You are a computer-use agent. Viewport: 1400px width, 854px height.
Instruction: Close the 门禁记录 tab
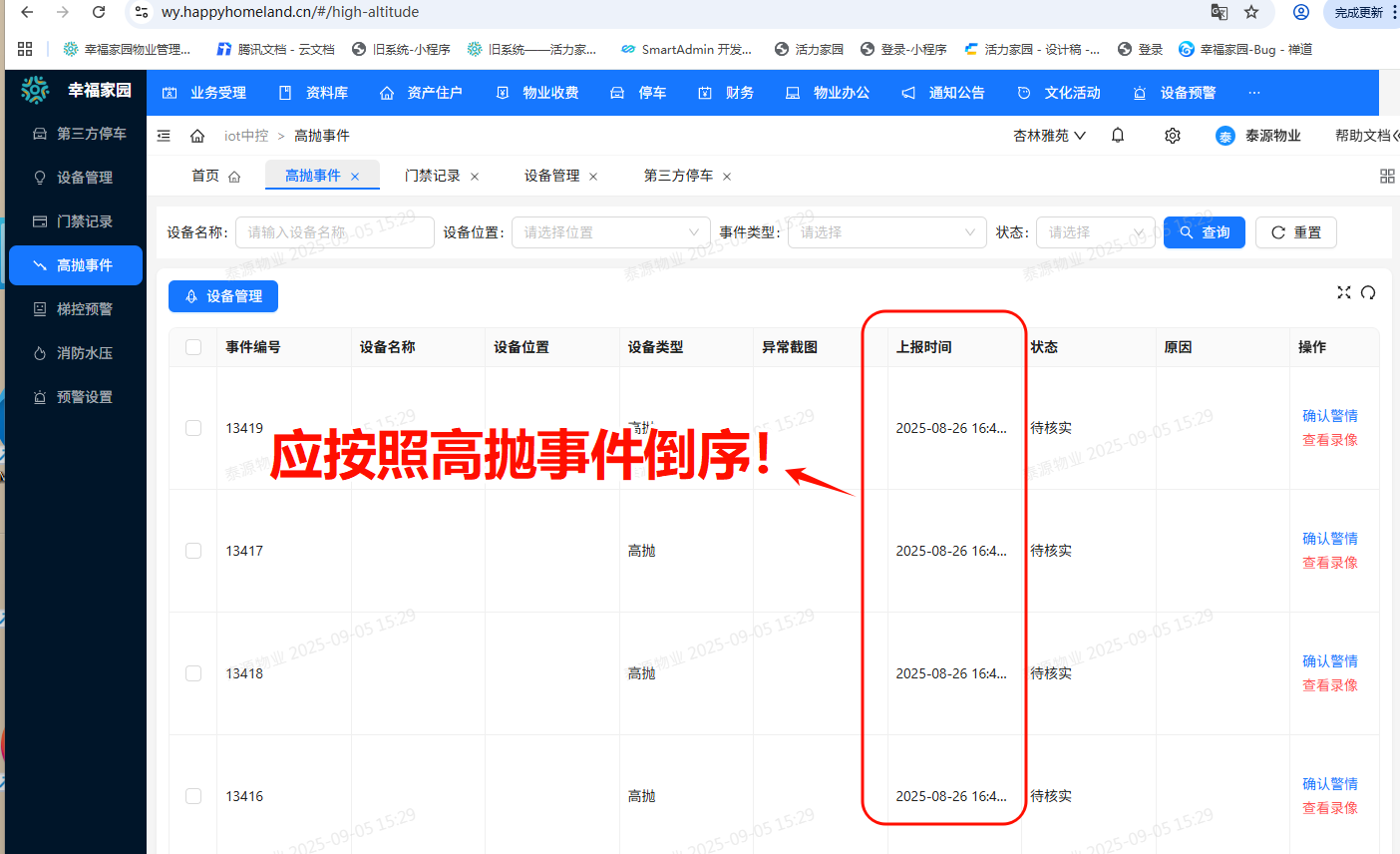click(x=475, y=177)
